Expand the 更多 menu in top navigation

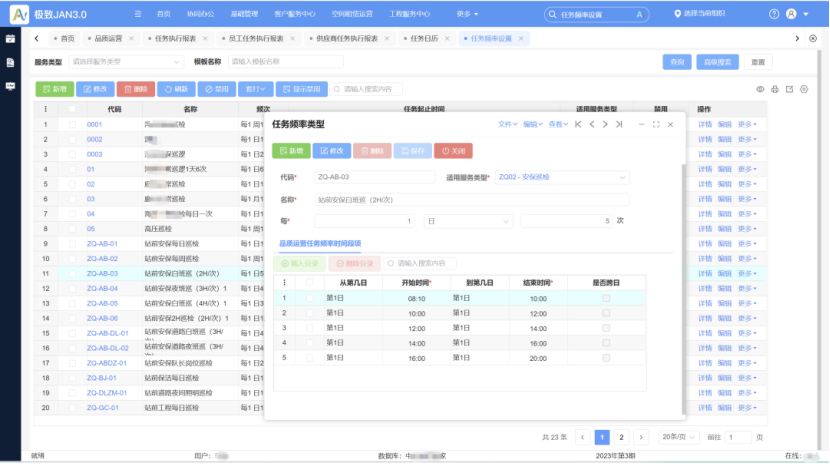tap(467, 14)
